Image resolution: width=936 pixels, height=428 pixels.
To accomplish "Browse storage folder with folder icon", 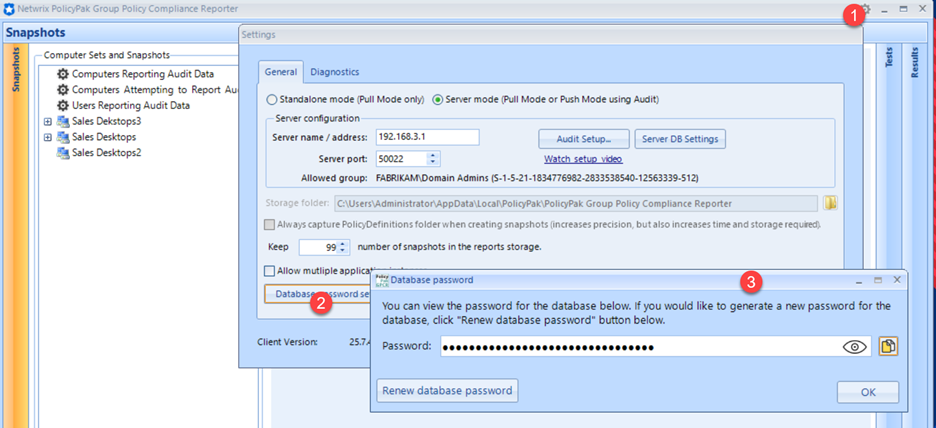I will pos(830,204).
